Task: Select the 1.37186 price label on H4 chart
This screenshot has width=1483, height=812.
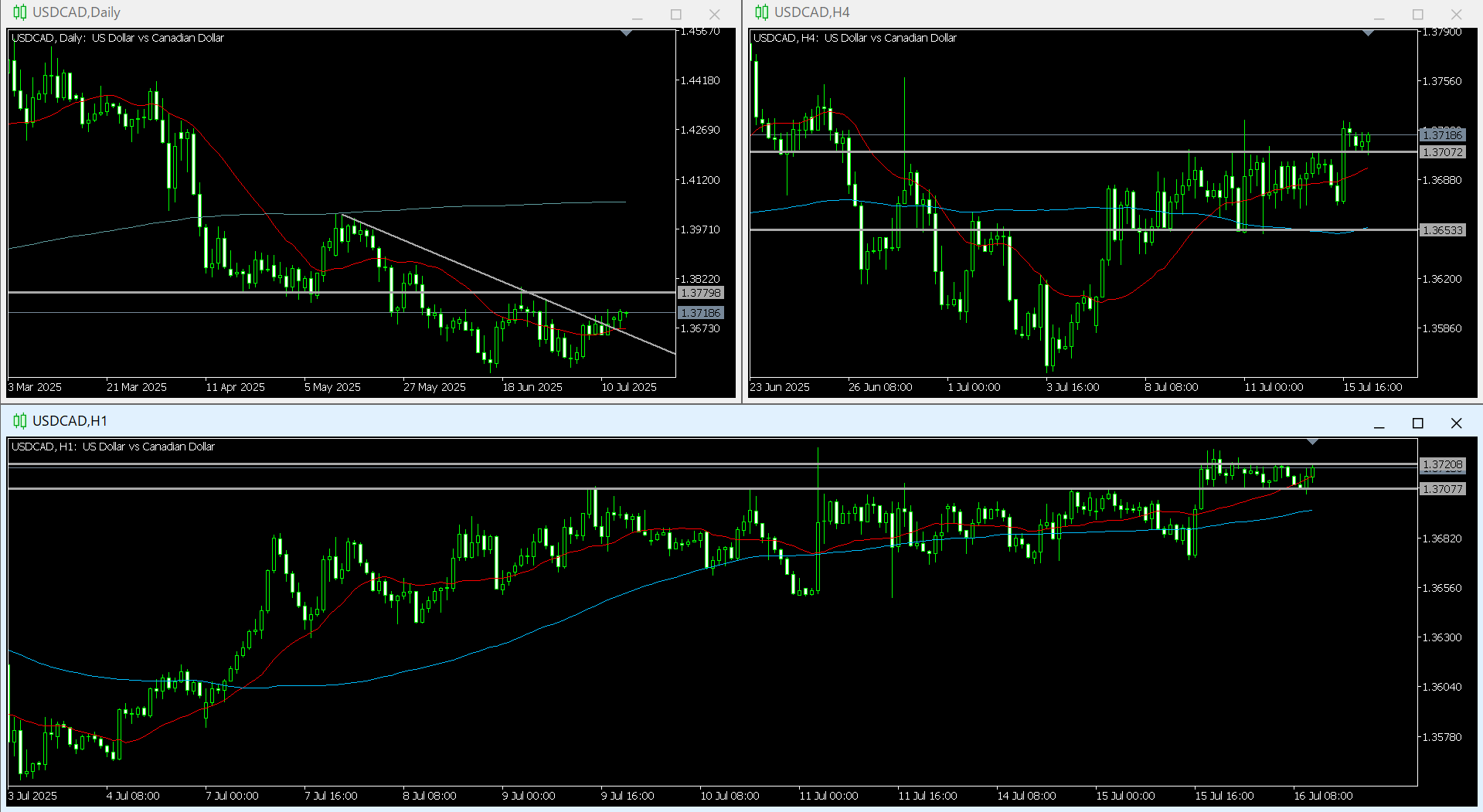Action: click(x=1443, y=135)
